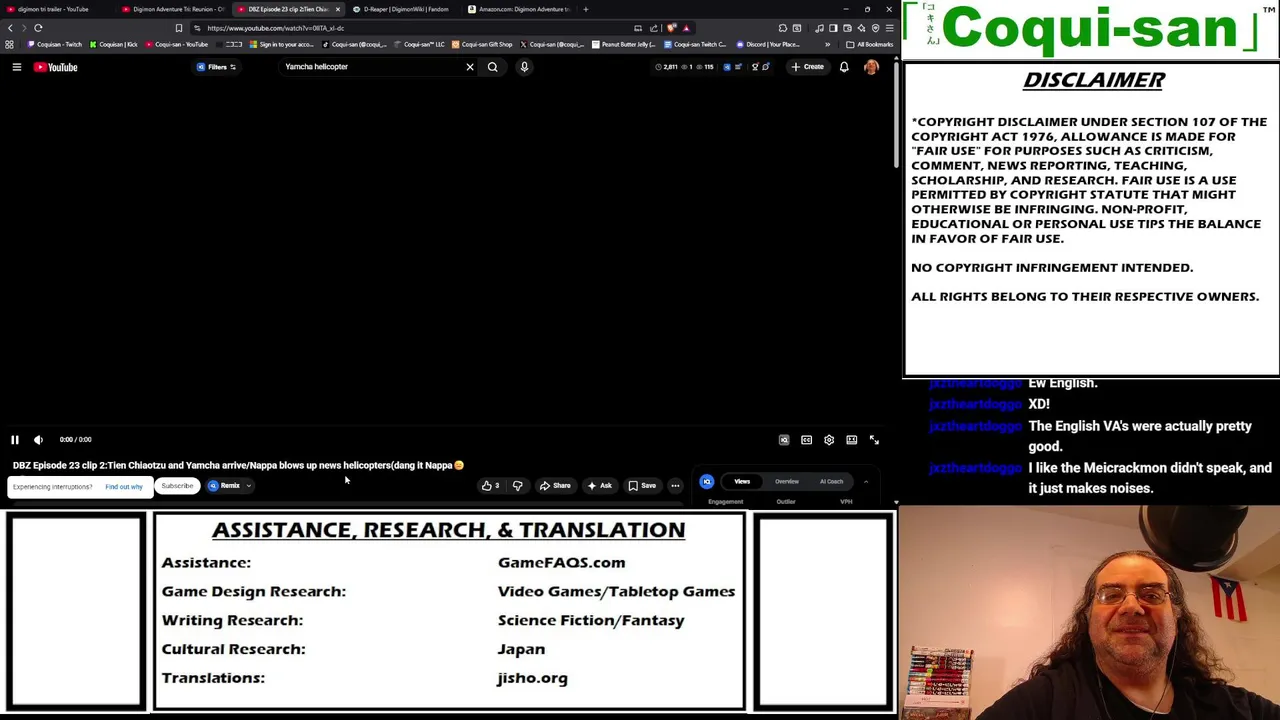Switch to the 'digimon tri trailer' browser tab
This screenshot has height=720, width=1280.
click(x=52, y=9)
